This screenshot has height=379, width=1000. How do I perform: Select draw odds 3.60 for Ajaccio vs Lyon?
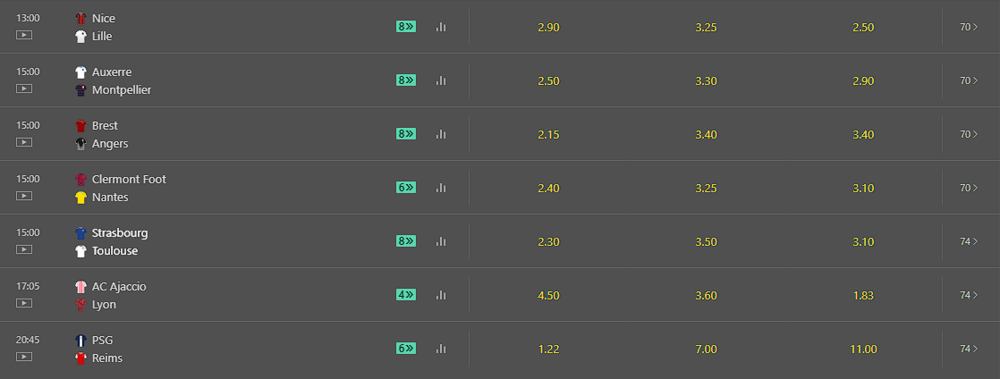tap(706, 295)
